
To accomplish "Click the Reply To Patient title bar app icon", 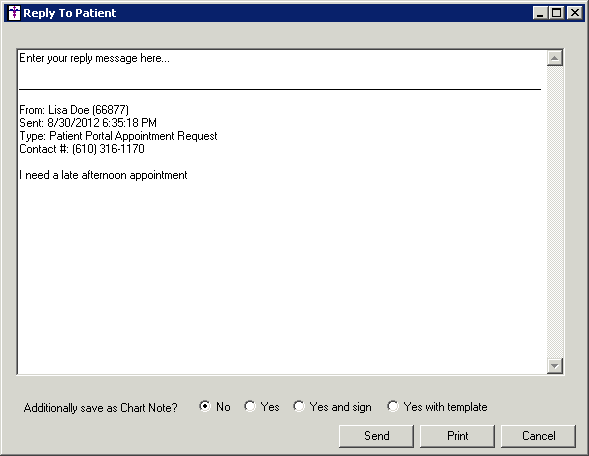I will click(x=14, y=13).
